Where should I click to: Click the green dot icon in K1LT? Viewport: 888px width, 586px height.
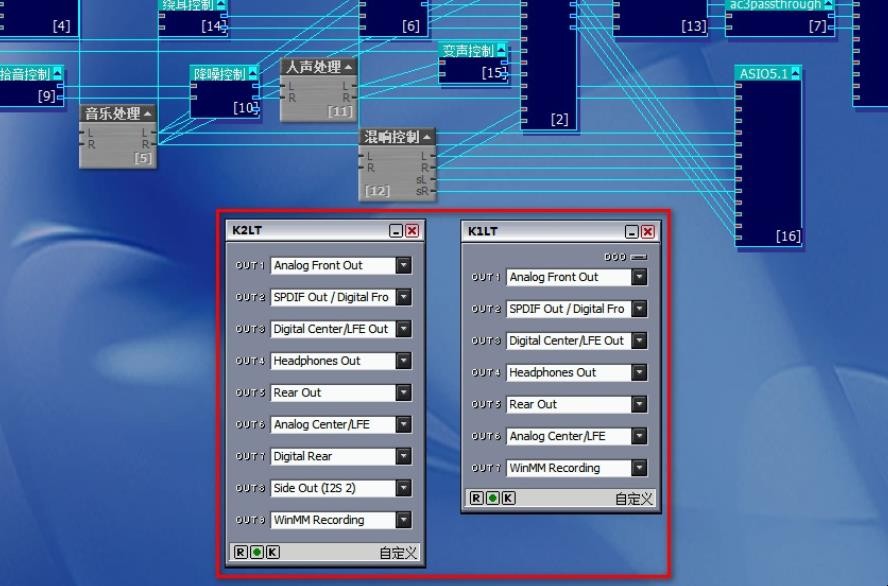click(493, 498)
